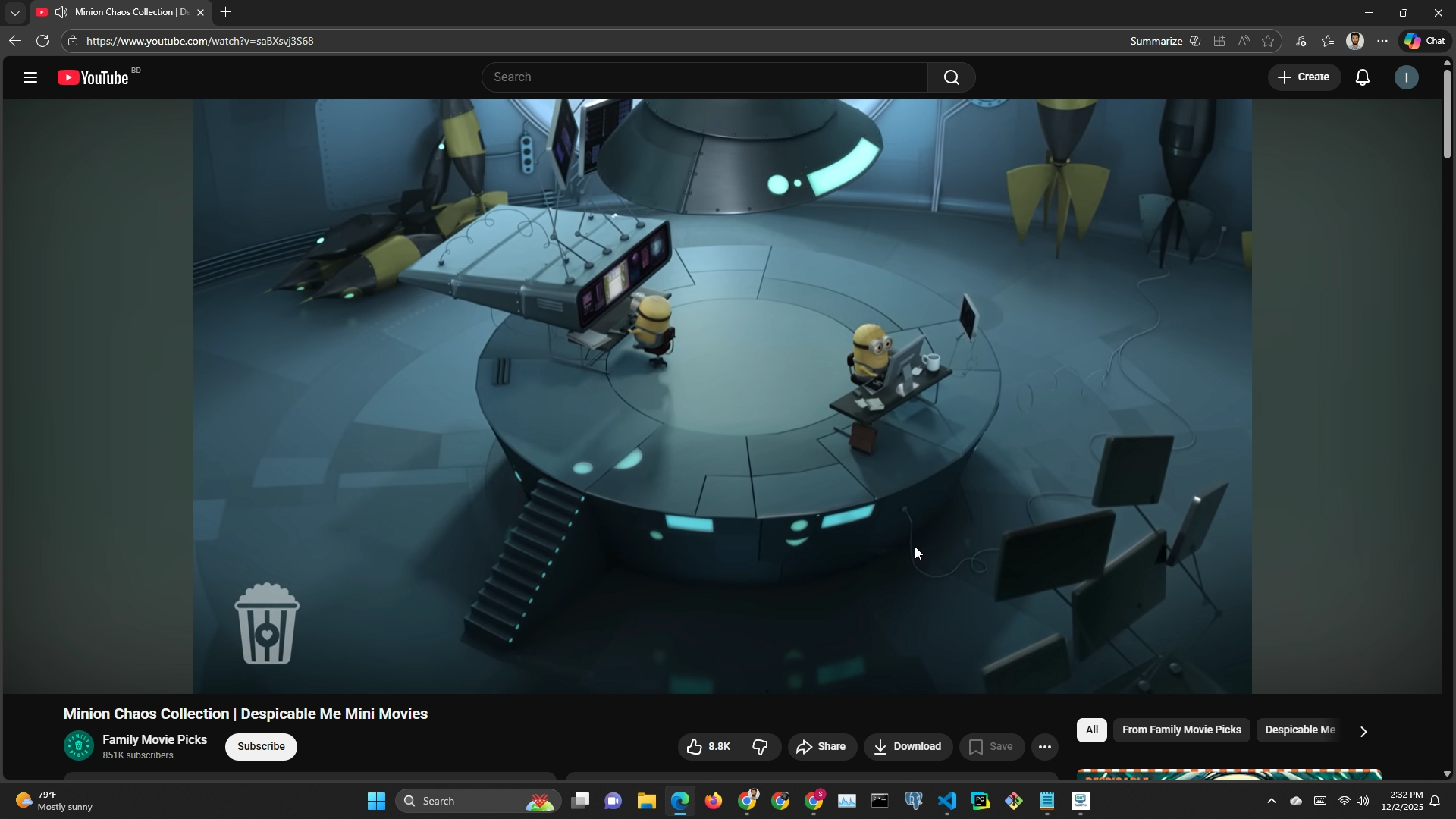Click the magnifier search button
Screen dimensions: 1456x819
pyautogui.click(x=951, y=77)
